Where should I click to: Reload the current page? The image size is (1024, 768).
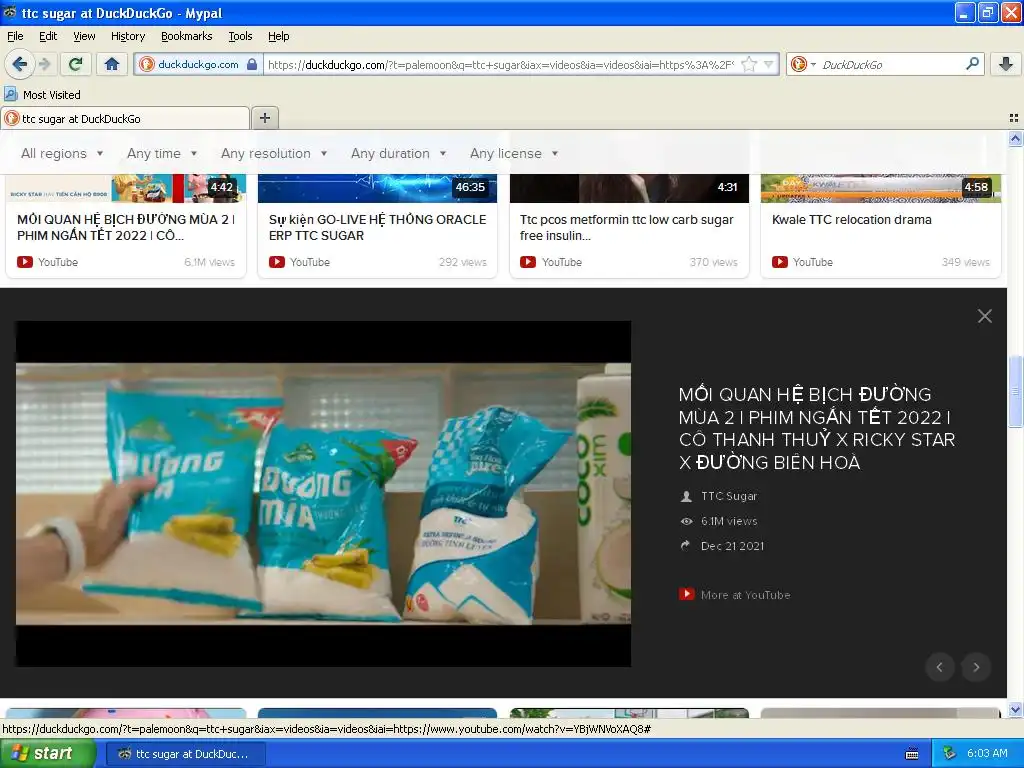click(76, 64)
